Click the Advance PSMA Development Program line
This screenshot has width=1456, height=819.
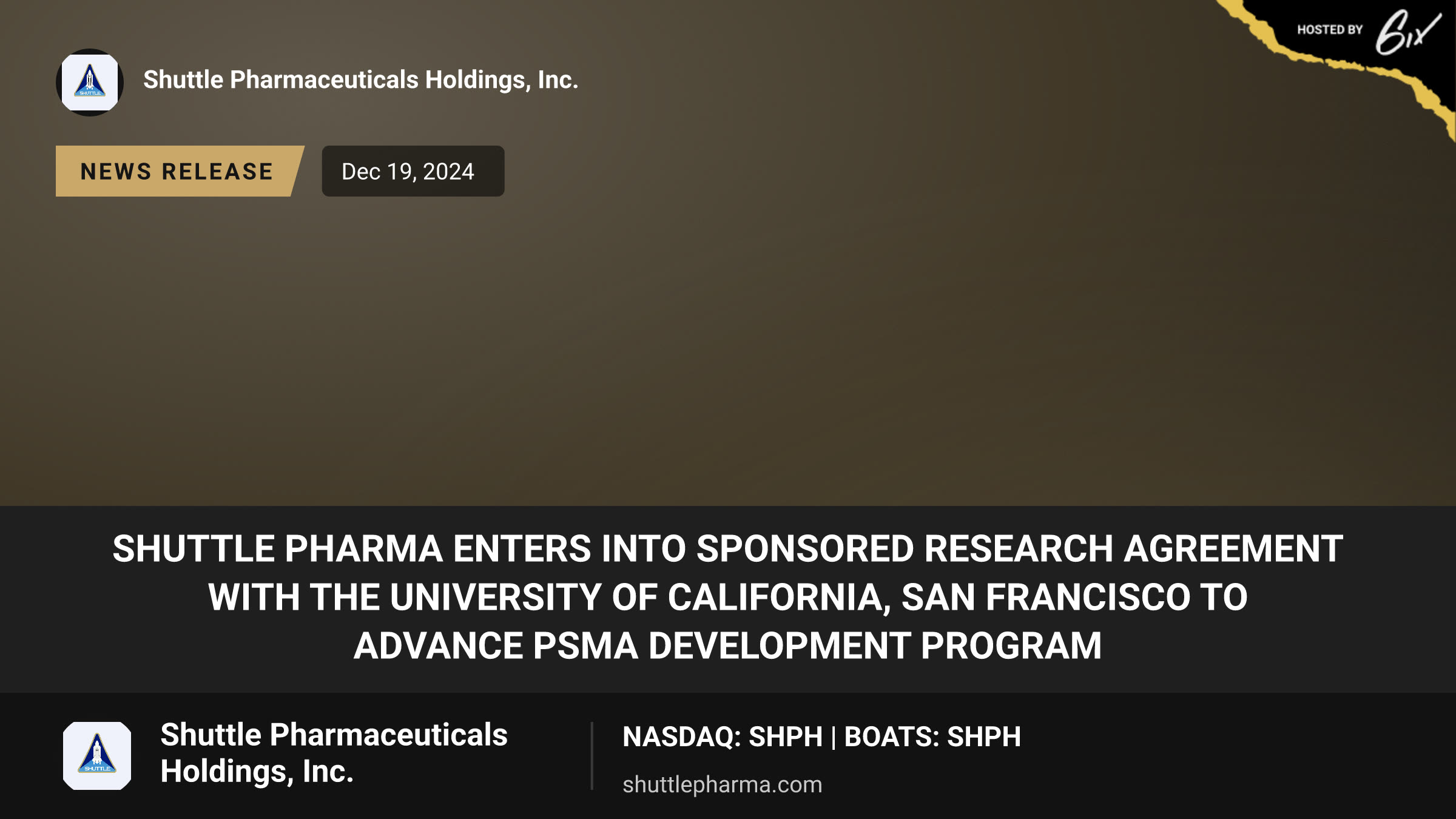727,645
